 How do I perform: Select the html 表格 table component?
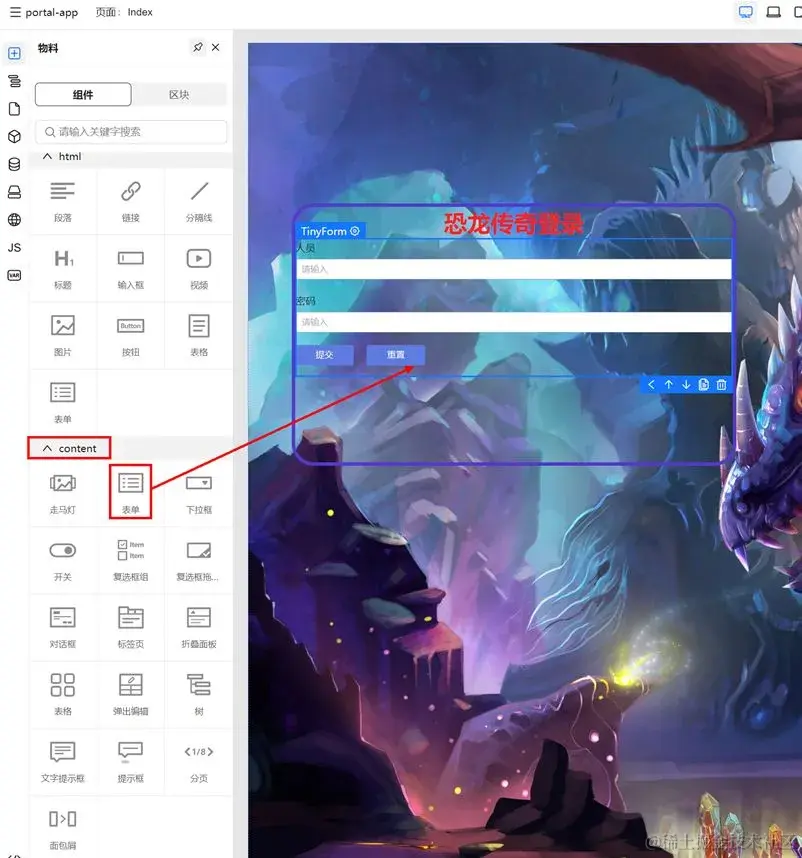pyautogui.click(x=199, y=336)
